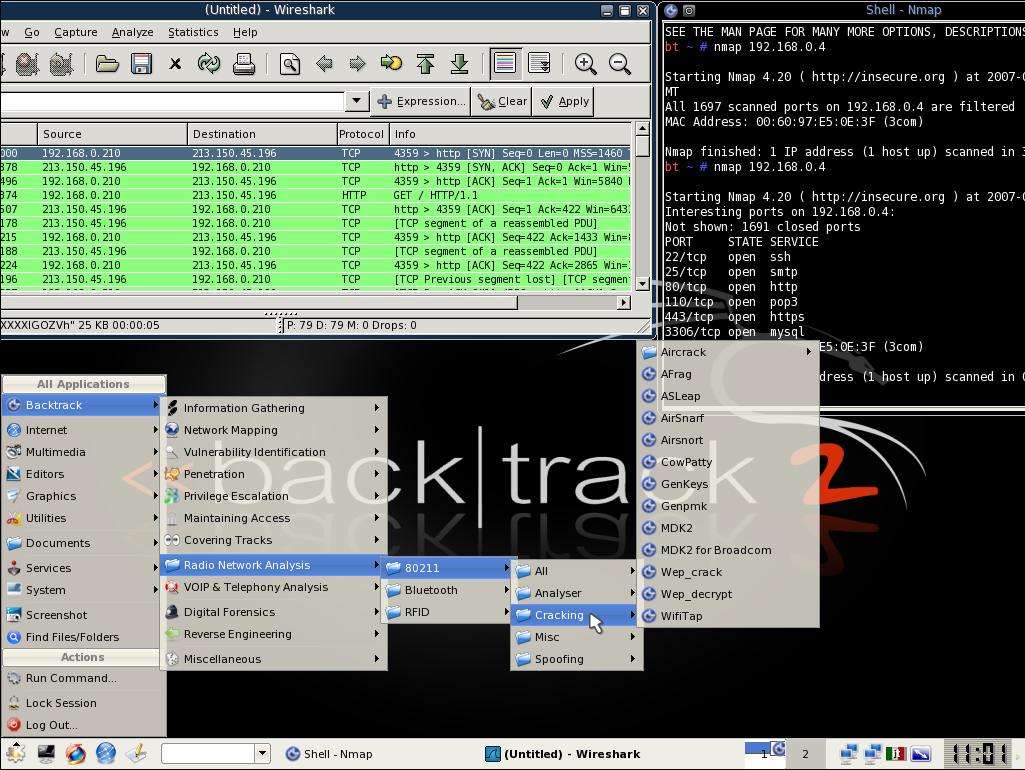Choose Lock Session in the K menu
Screen dimensions: 1025x770
(x=84, y=703)
